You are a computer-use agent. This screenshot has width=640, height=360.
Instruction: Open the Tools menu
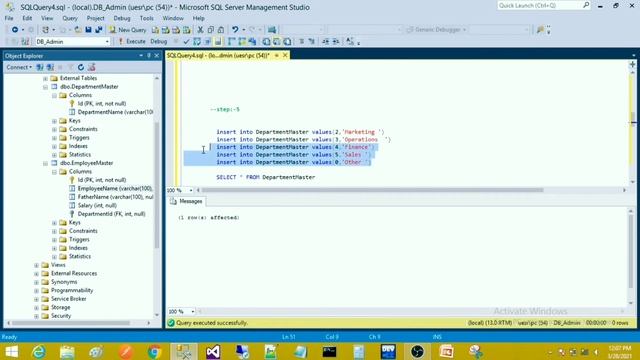coord(147,18)
